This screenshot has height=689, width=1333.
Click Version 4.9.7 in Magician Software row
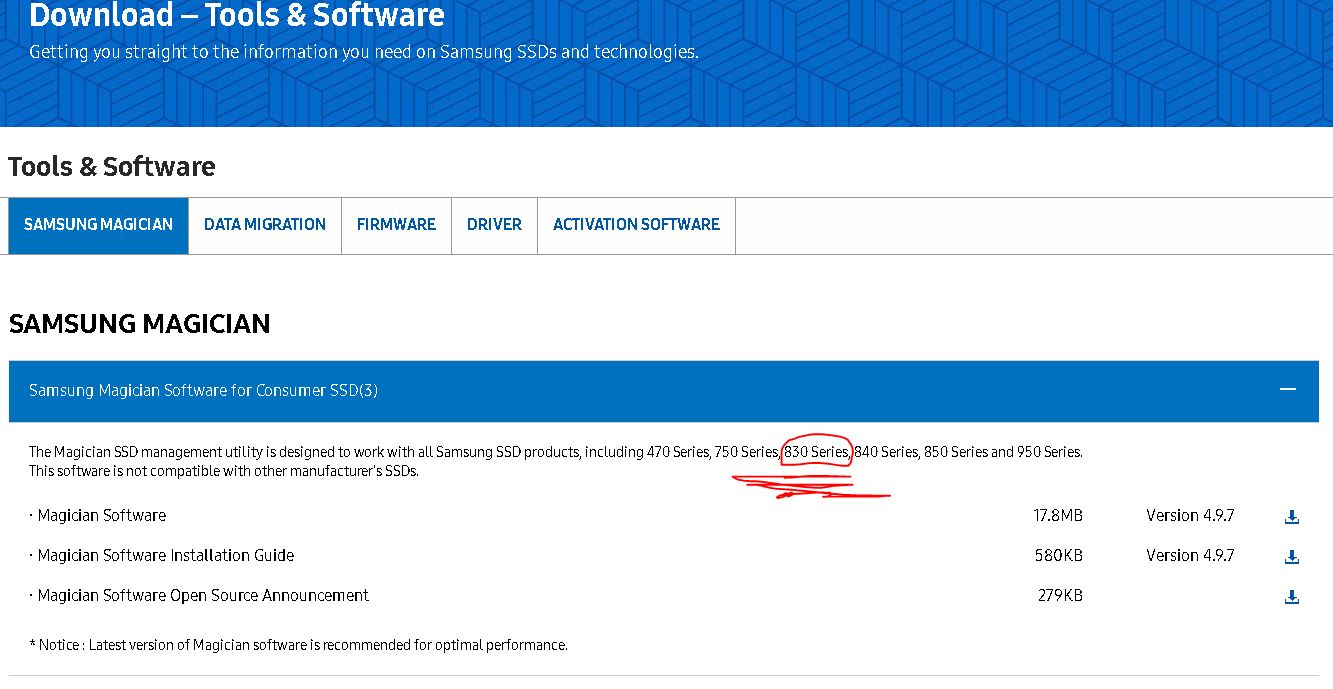click(x=1190, y=515)
